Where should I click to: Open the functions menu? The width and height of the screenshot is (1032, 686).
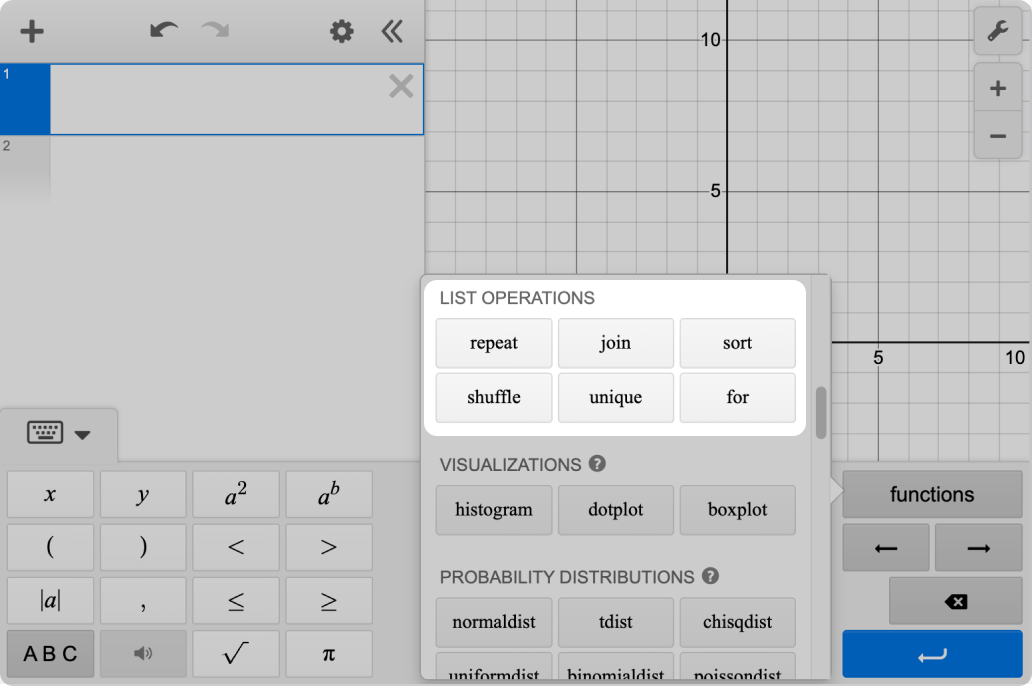click(931, 494)
